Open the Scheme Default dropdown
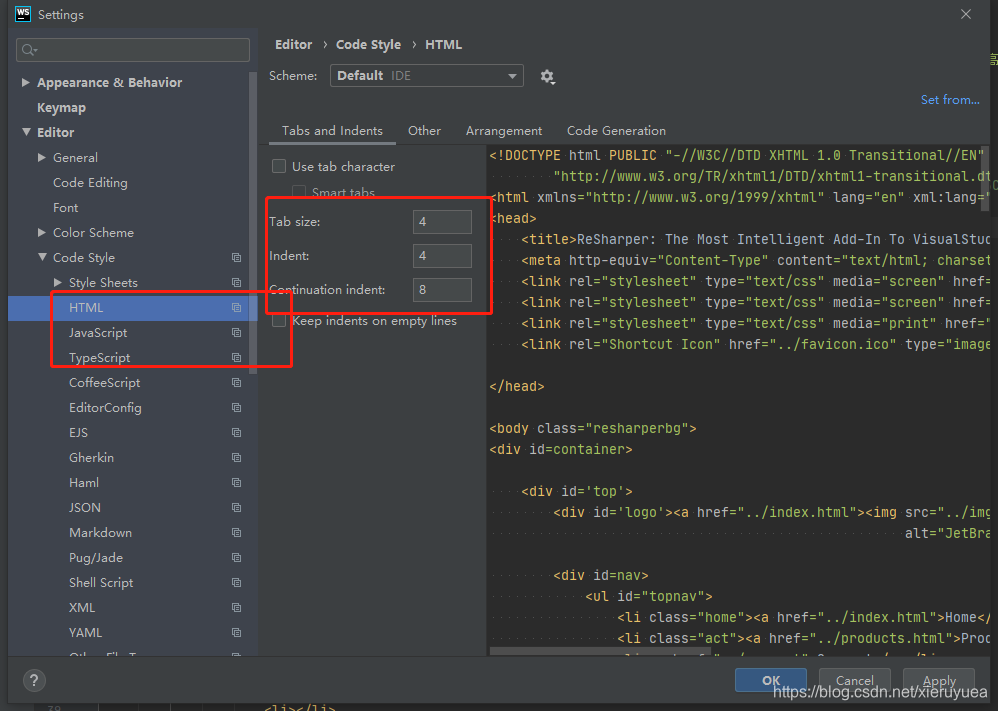998x711 pixels. tap(426, 76)
